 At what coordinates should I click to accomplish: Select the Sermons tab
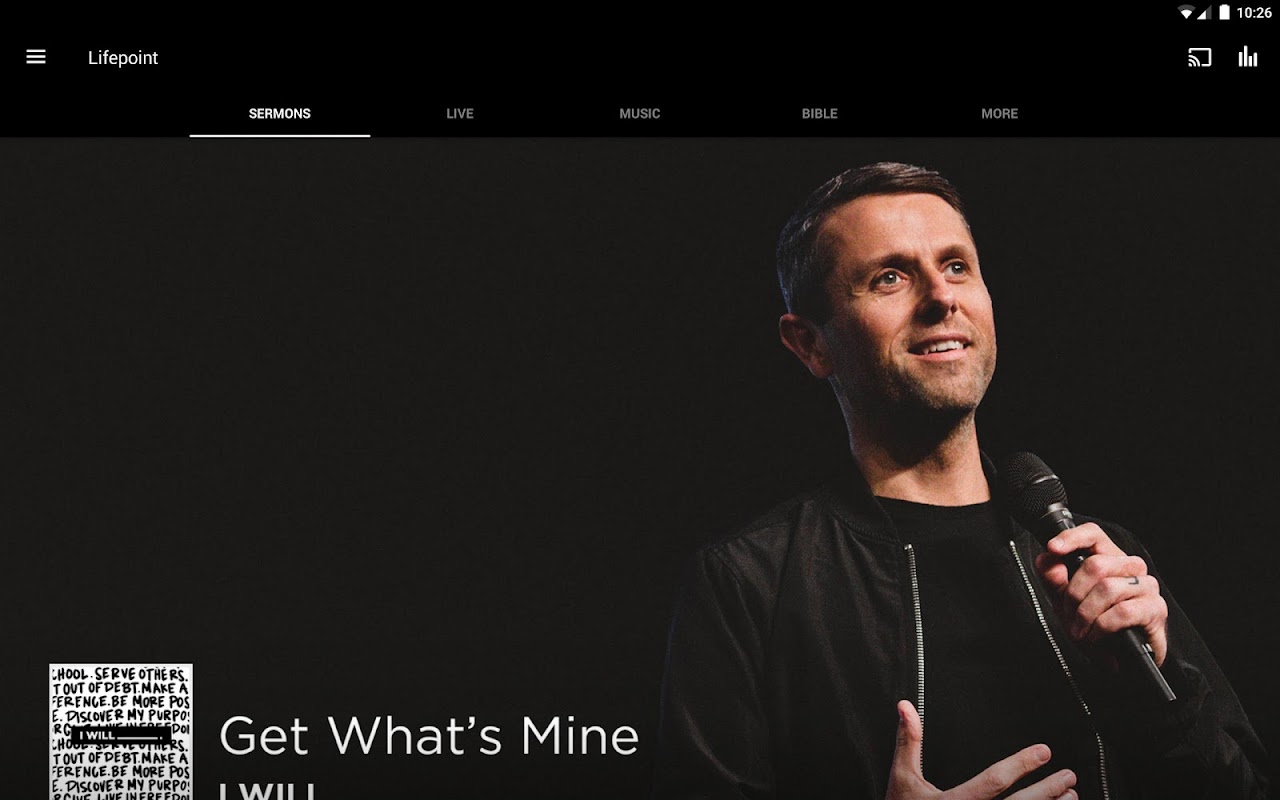280,114
